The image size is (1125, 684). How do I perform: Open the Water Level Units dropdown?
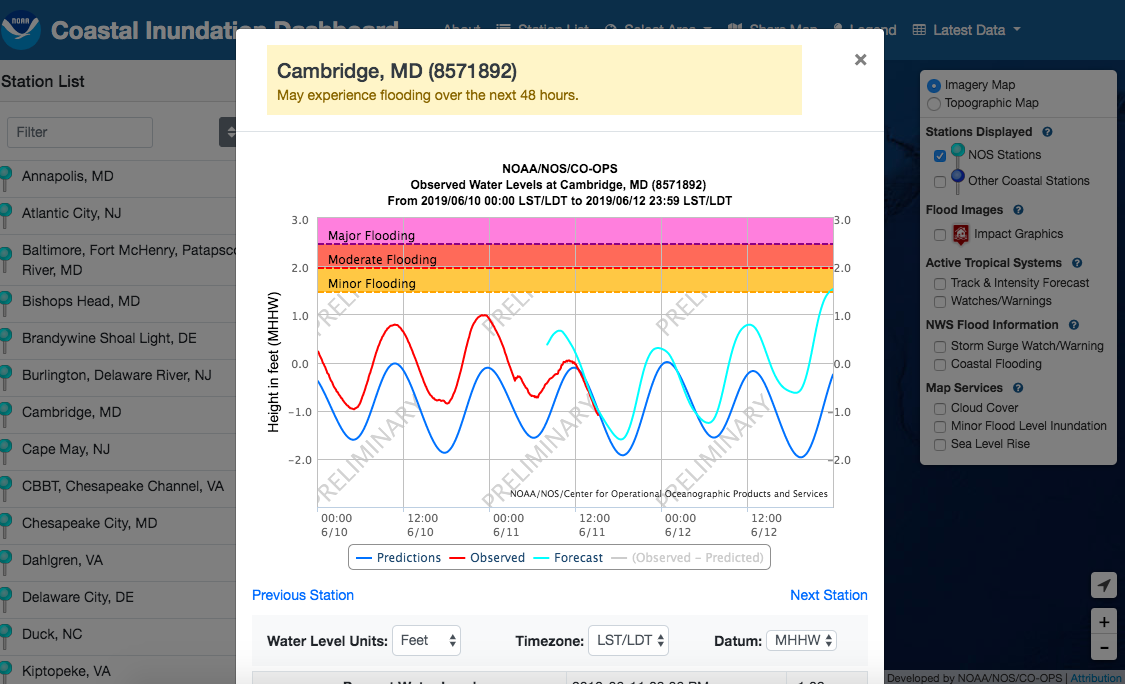point(426,641)
